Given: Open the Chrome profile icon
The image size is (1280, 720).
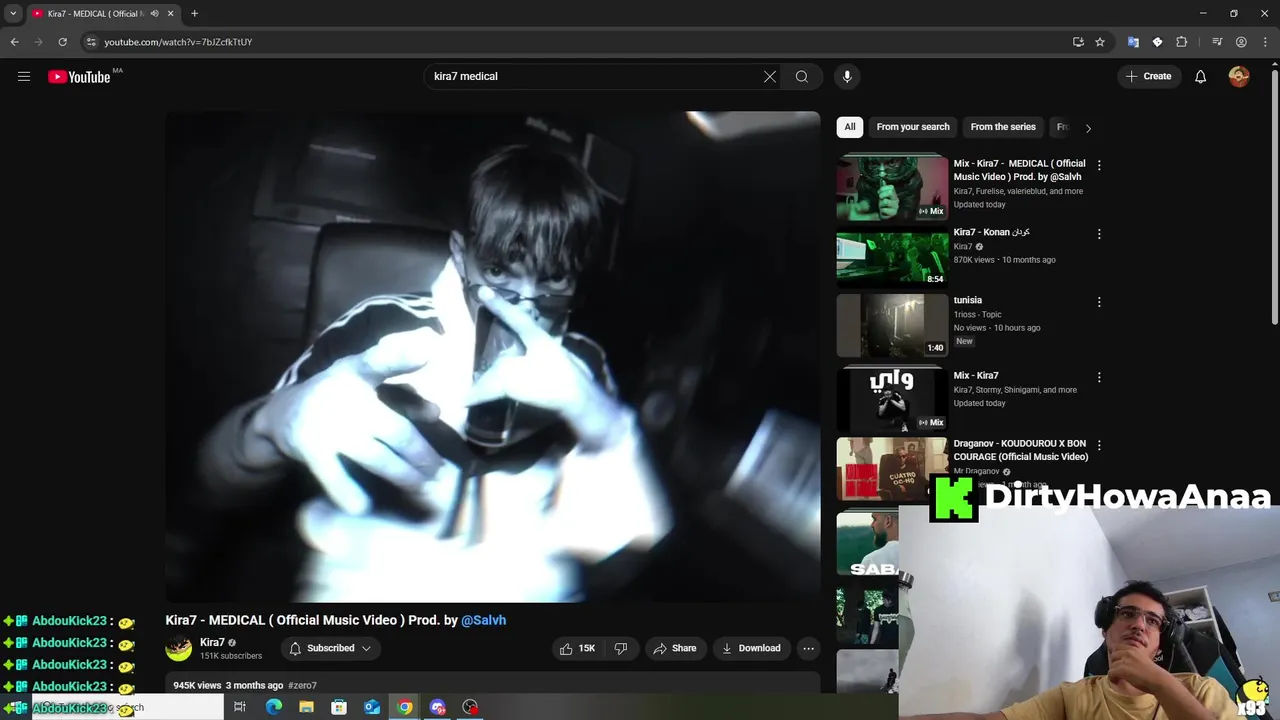Looking at the screenshot, I should point(1241,42).
